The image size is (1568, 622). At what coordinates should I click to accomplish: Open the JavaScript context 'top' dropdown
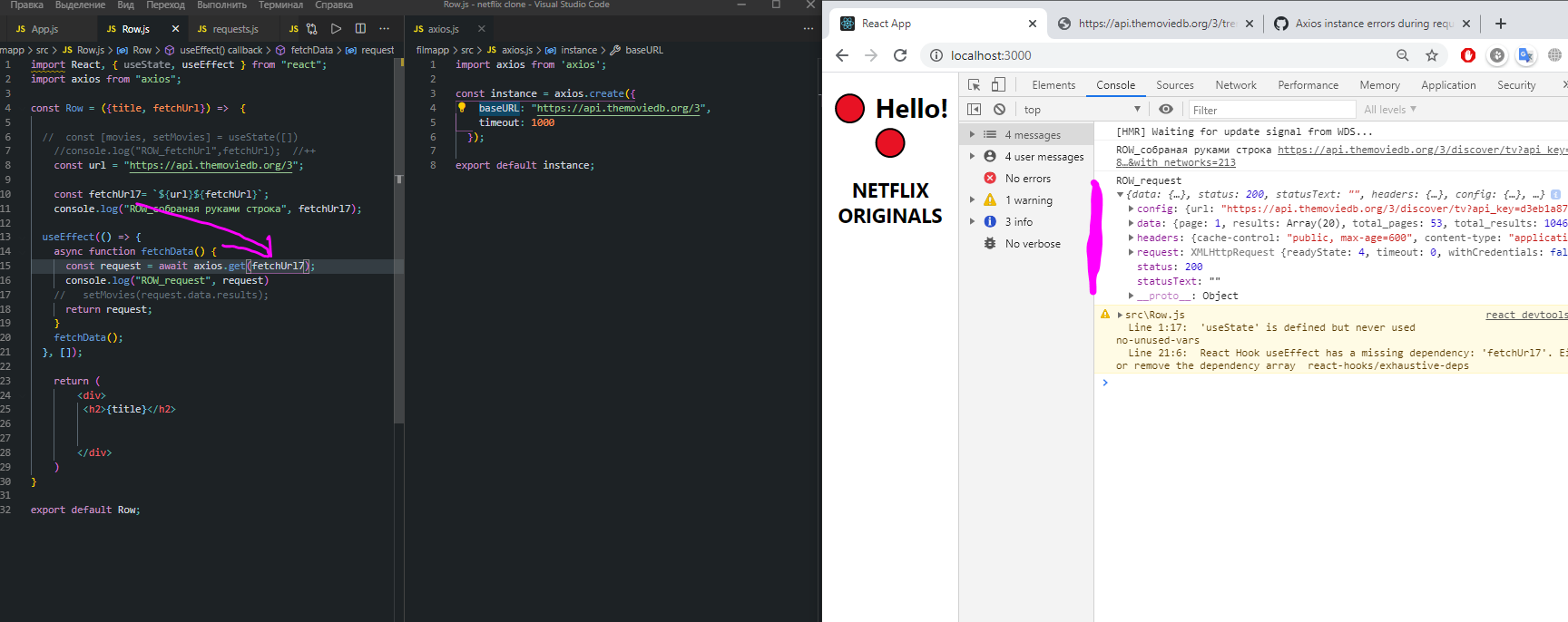pyautogui.click(x=1082, y=110)
